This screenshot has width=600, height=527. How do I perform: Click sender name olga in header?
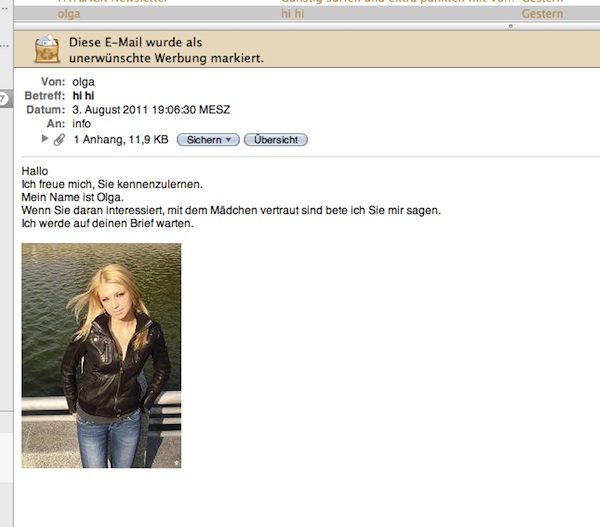click(83, 82)
